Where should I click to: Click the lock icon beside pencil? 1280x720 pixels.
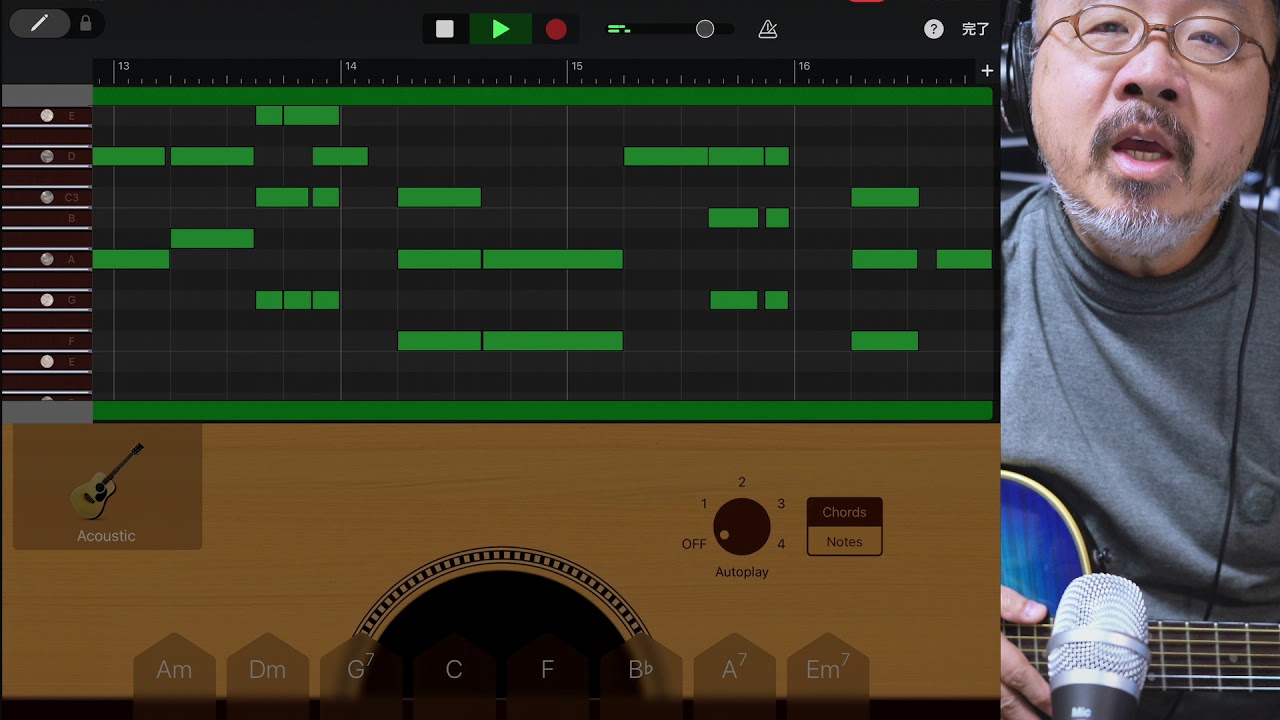click(x=86, y=24)
